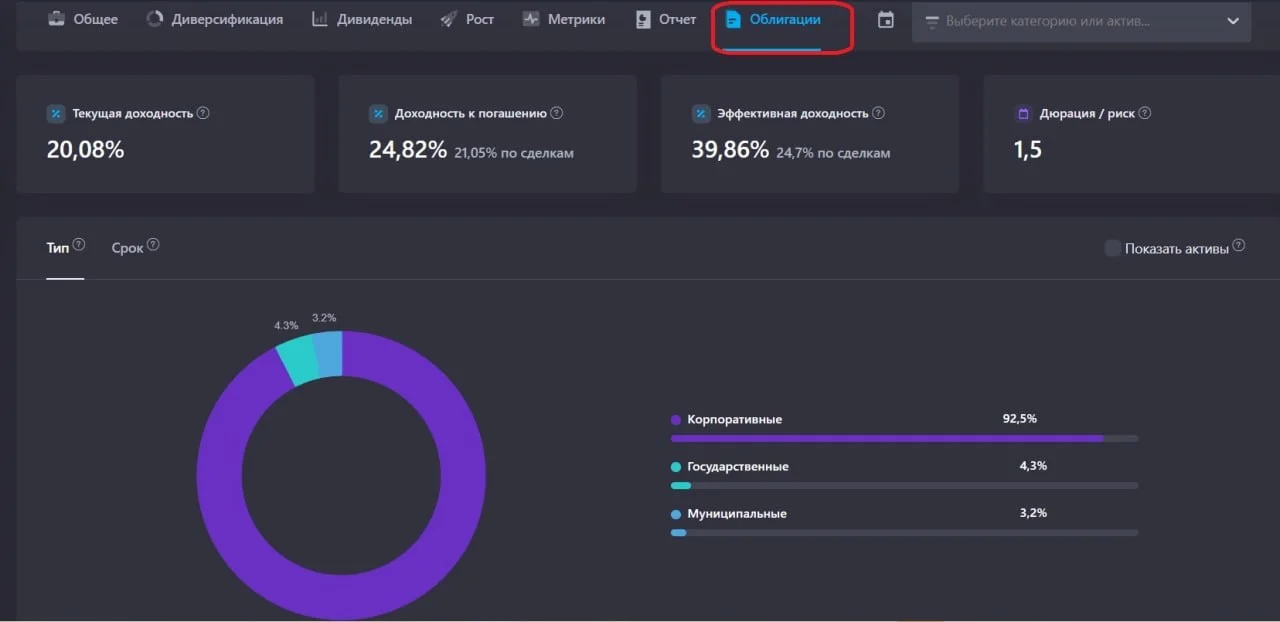
Task: Click the teal 4.3% donut segment
Action: click(298, 361)
